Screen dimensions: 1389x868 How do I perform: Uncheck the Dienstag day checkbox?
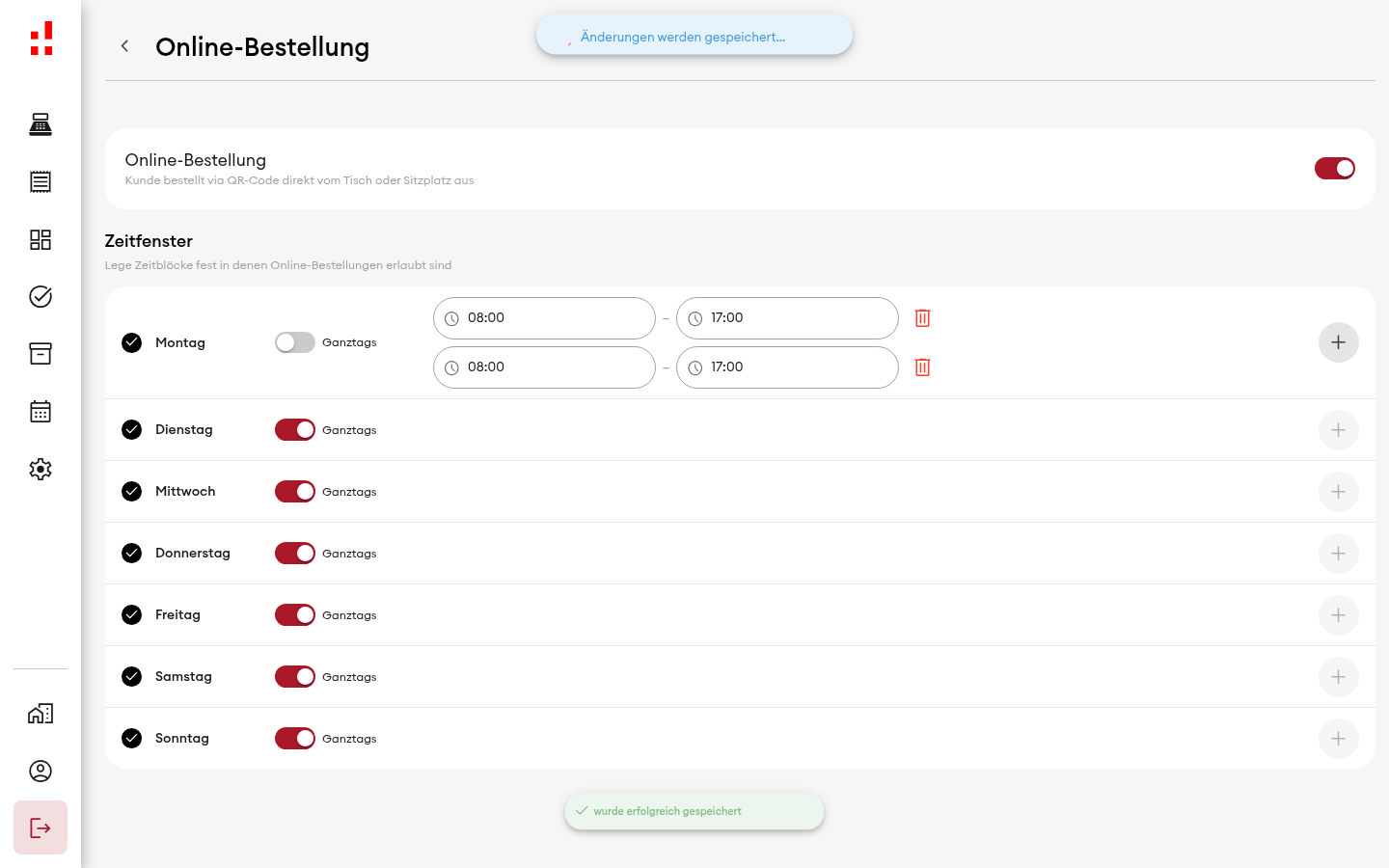(132, 430)
